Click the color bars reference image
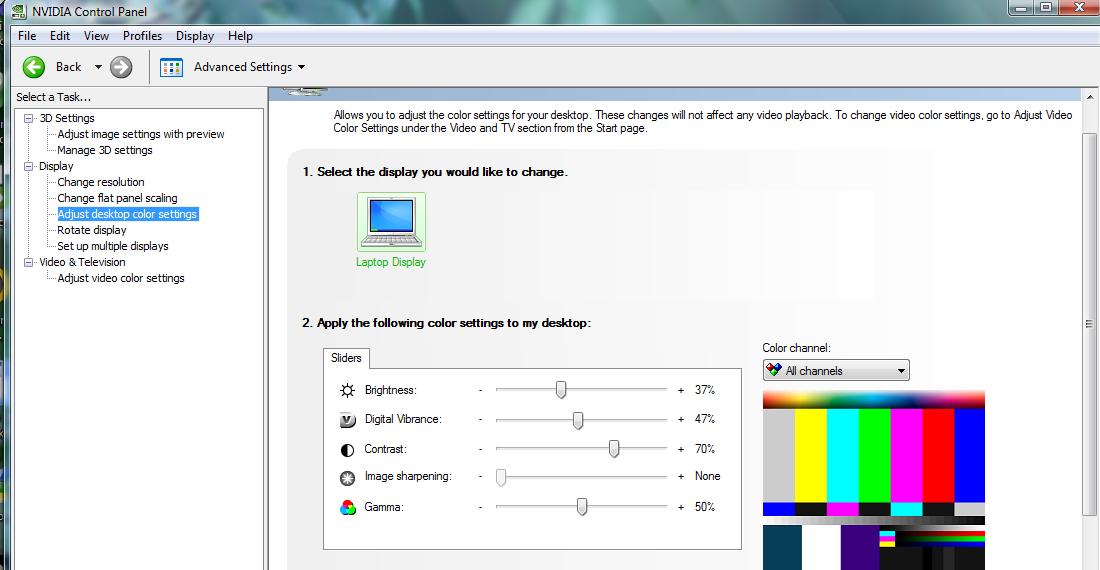Image resolution: width=1100 pixels, height=570 pixels. click(x=873, y=480)
